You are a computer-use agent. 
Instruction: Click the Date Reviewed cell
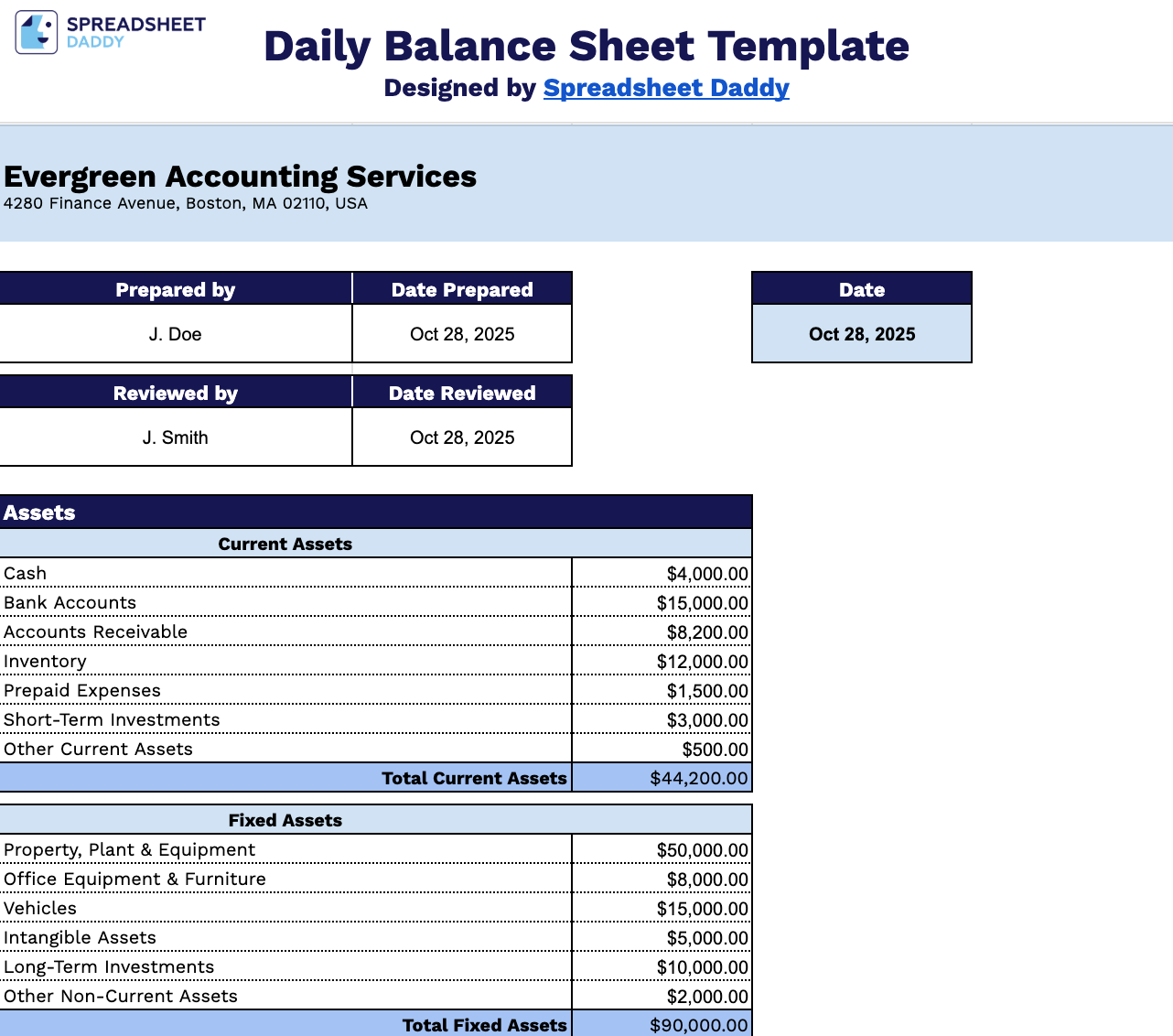[x=461, y=437]
